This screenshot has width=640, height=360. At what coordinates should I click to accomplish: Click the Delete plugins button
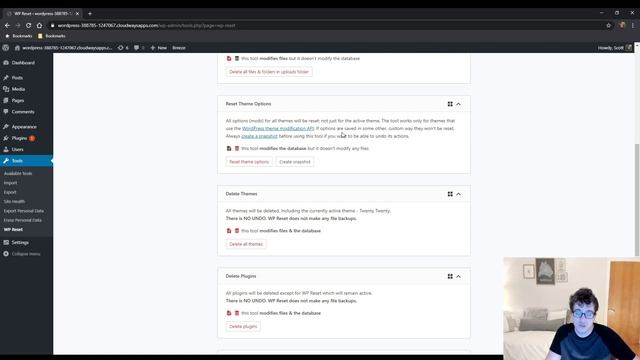pos(243,327)
